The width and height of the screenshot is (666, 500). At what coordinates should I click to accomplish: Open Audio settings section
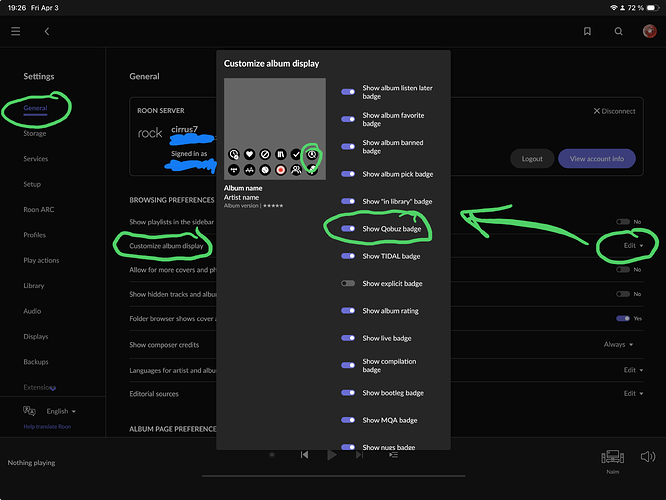32,311
